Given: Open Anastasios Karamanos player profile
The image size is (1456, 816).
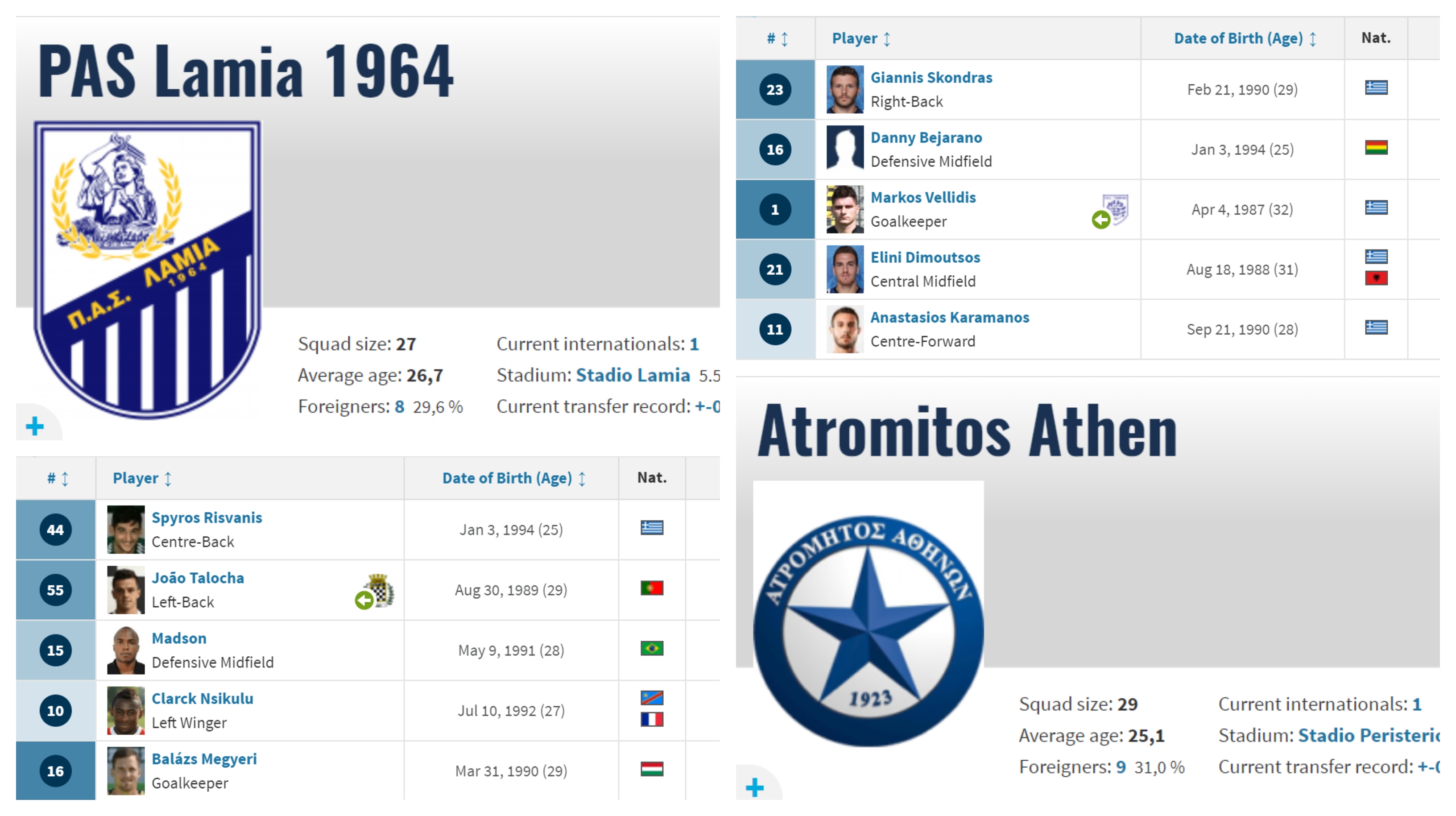Looking at the screenshot, I should click(x=950, y=317).
